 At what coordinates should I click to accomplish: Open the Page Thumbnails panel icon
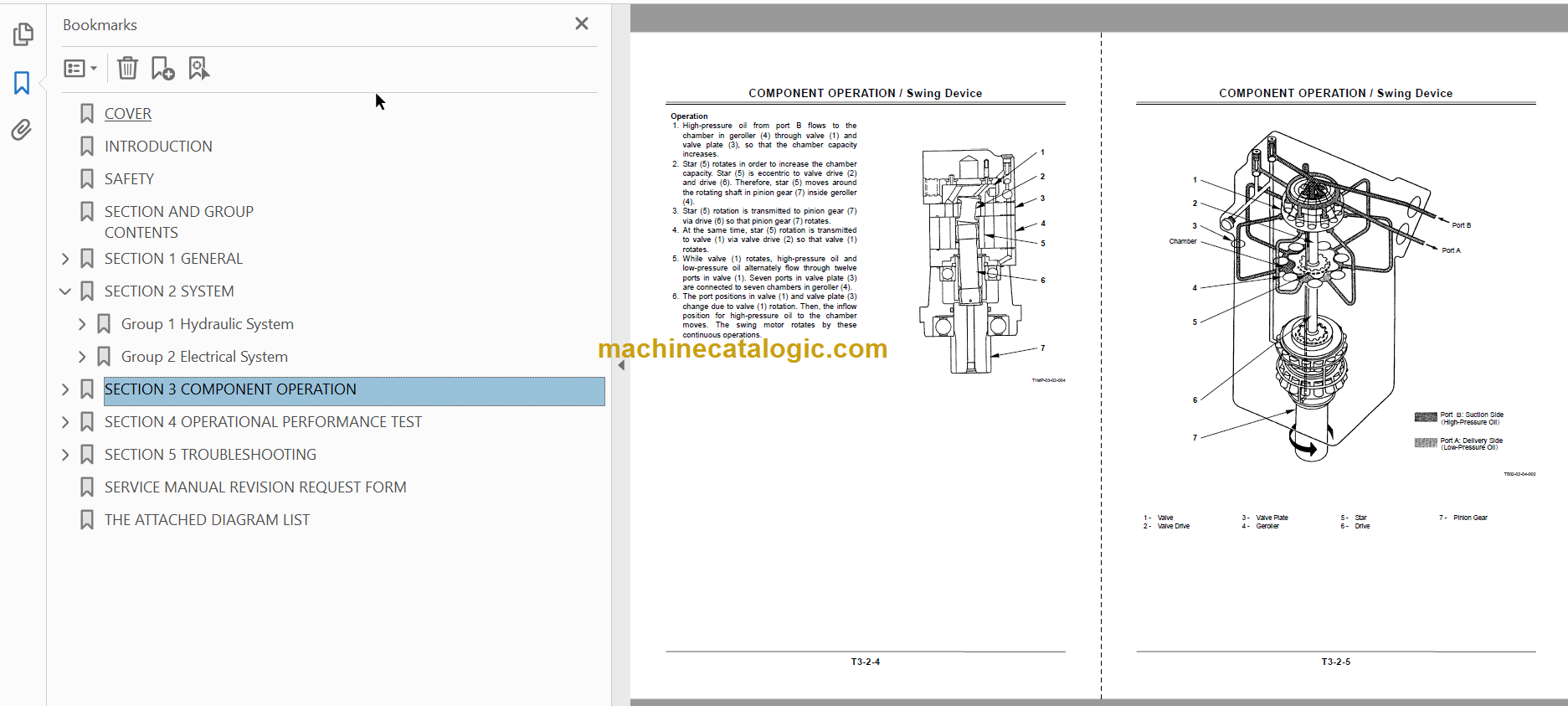click(23, 34)
